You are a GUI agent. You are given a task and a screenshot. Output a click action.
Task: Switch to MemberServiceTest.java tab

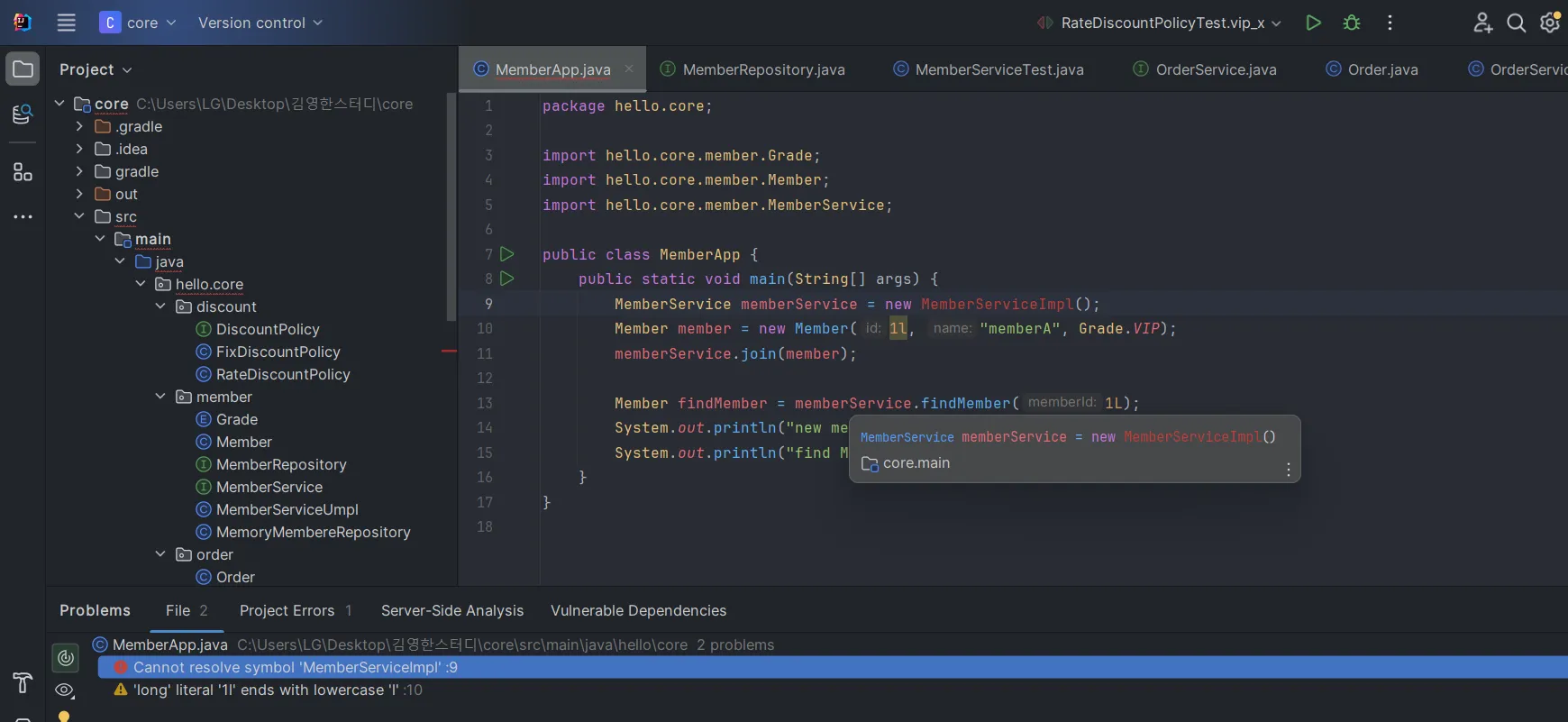(989, 69)
